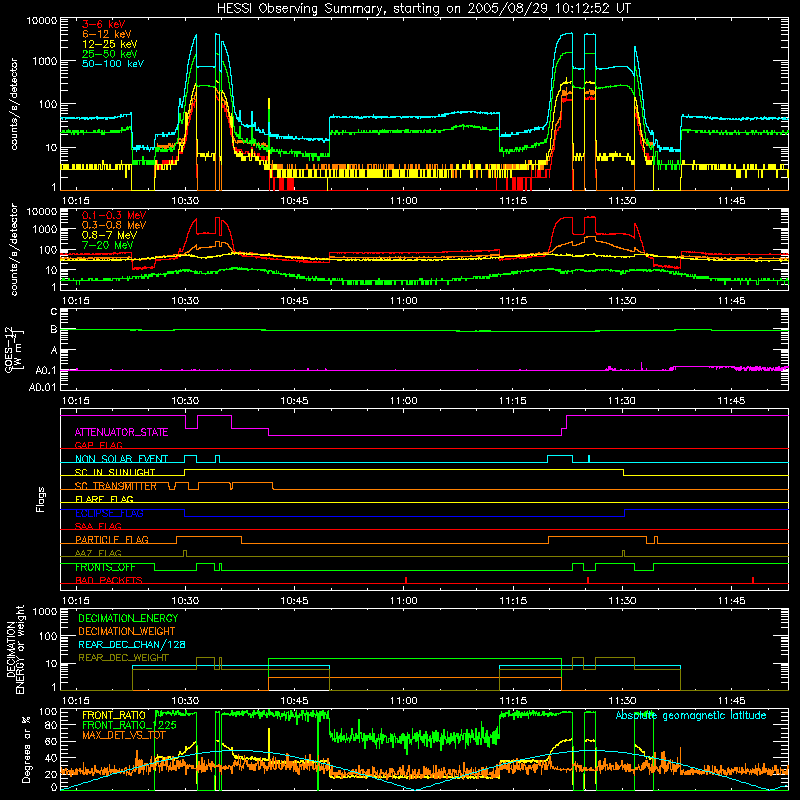
Task: Select the FLARE_FLAG label
Action: coord(104,499)
